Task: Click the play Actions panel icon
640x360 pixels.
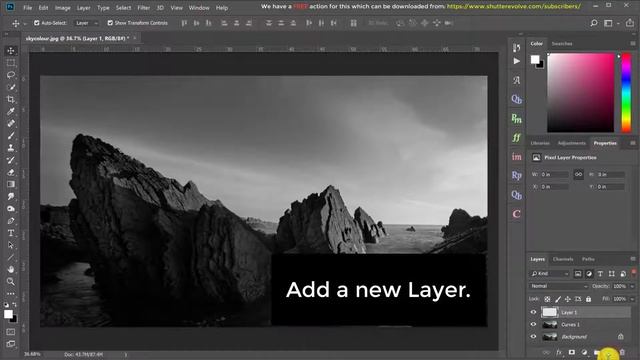Action: coord(517,61)
